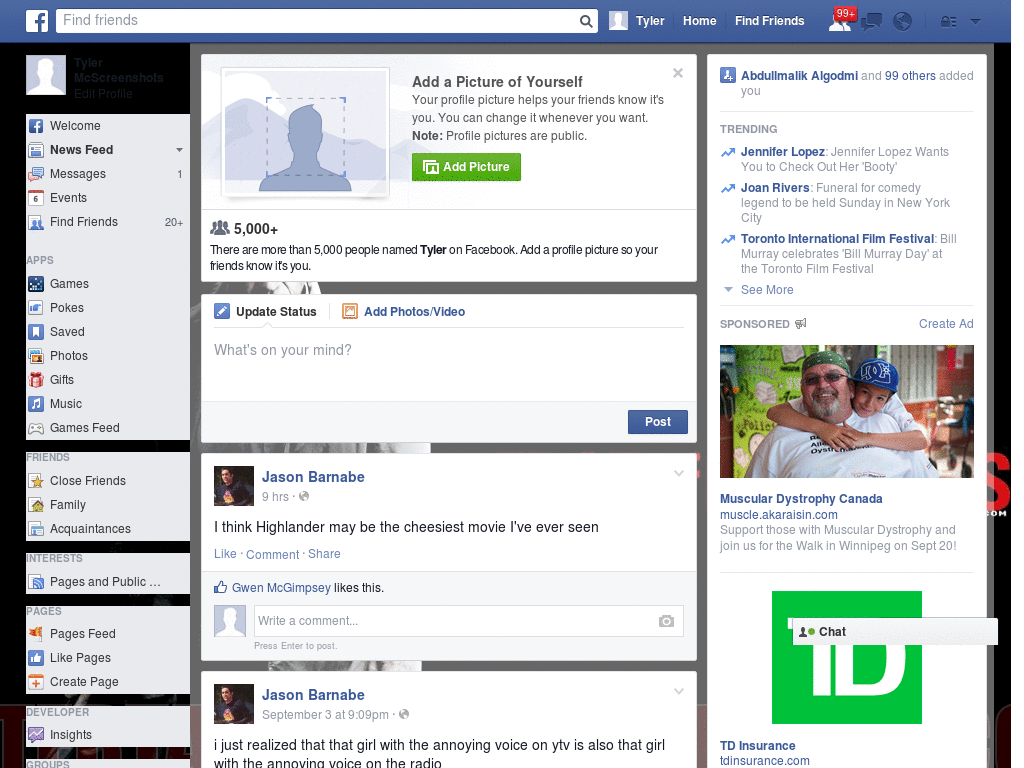Click the Find friends search field

pyautogui.click(x=318, y=21)
